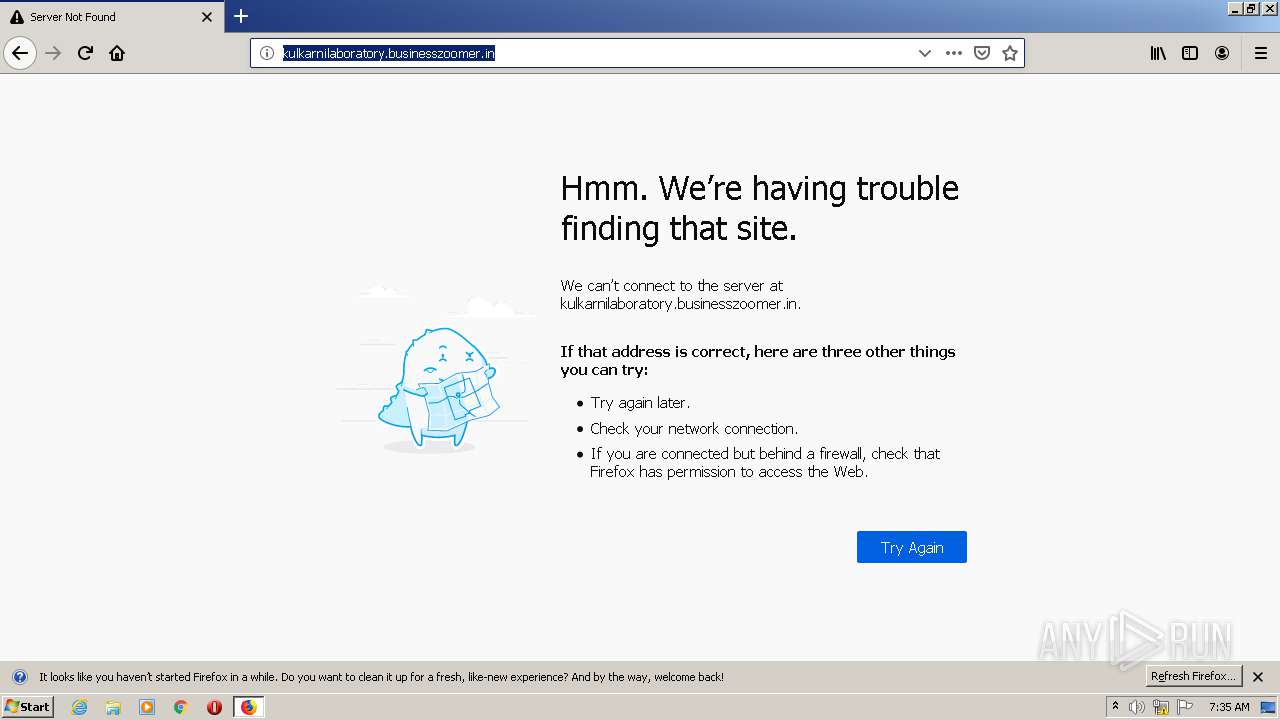
Task: Launch Internet Explorer from taskbar
Action: pos(79,707)
